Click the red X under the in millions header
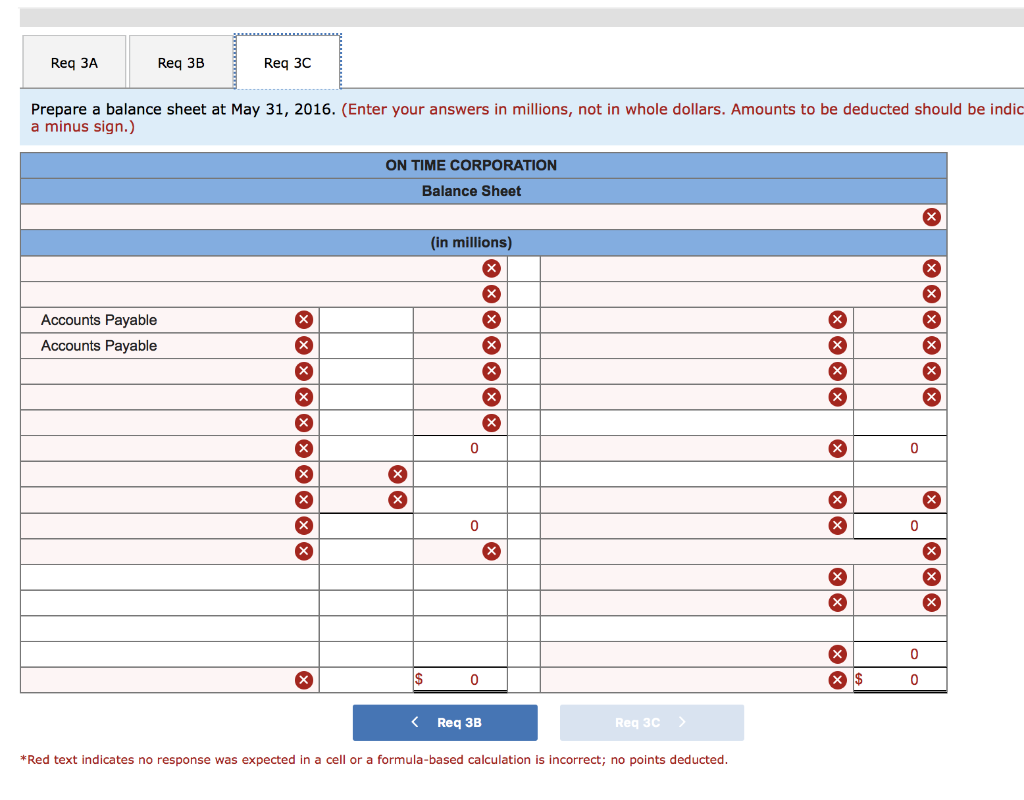This screenshot has width=1024, height=800. (x=491, y=268)
